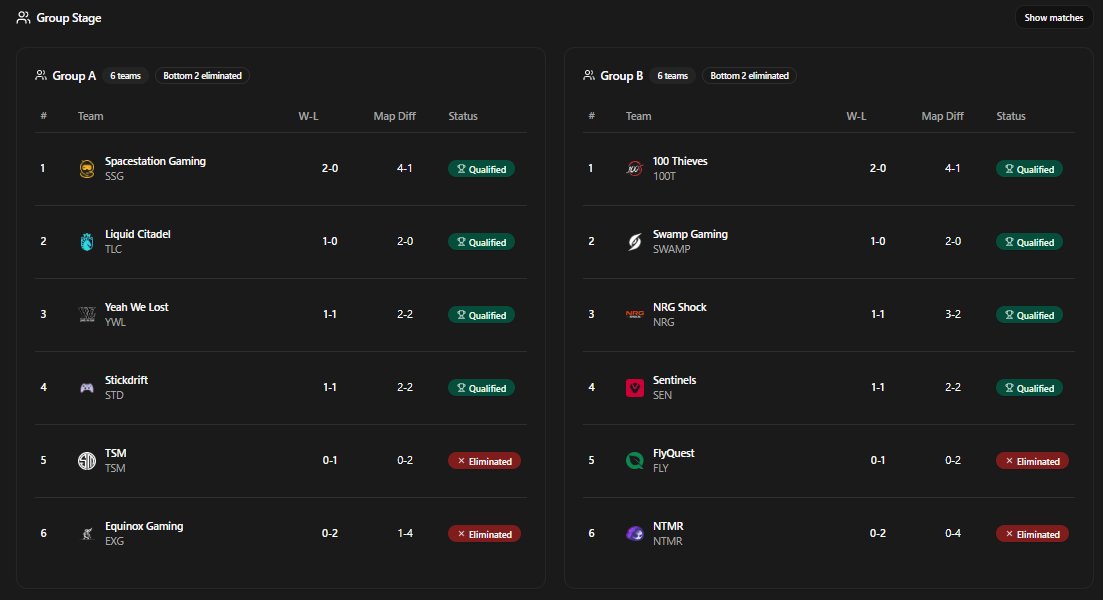The image size is (1103, 600).
Task: Click NRG Shock's Qualified badge
Action: 1029,315
